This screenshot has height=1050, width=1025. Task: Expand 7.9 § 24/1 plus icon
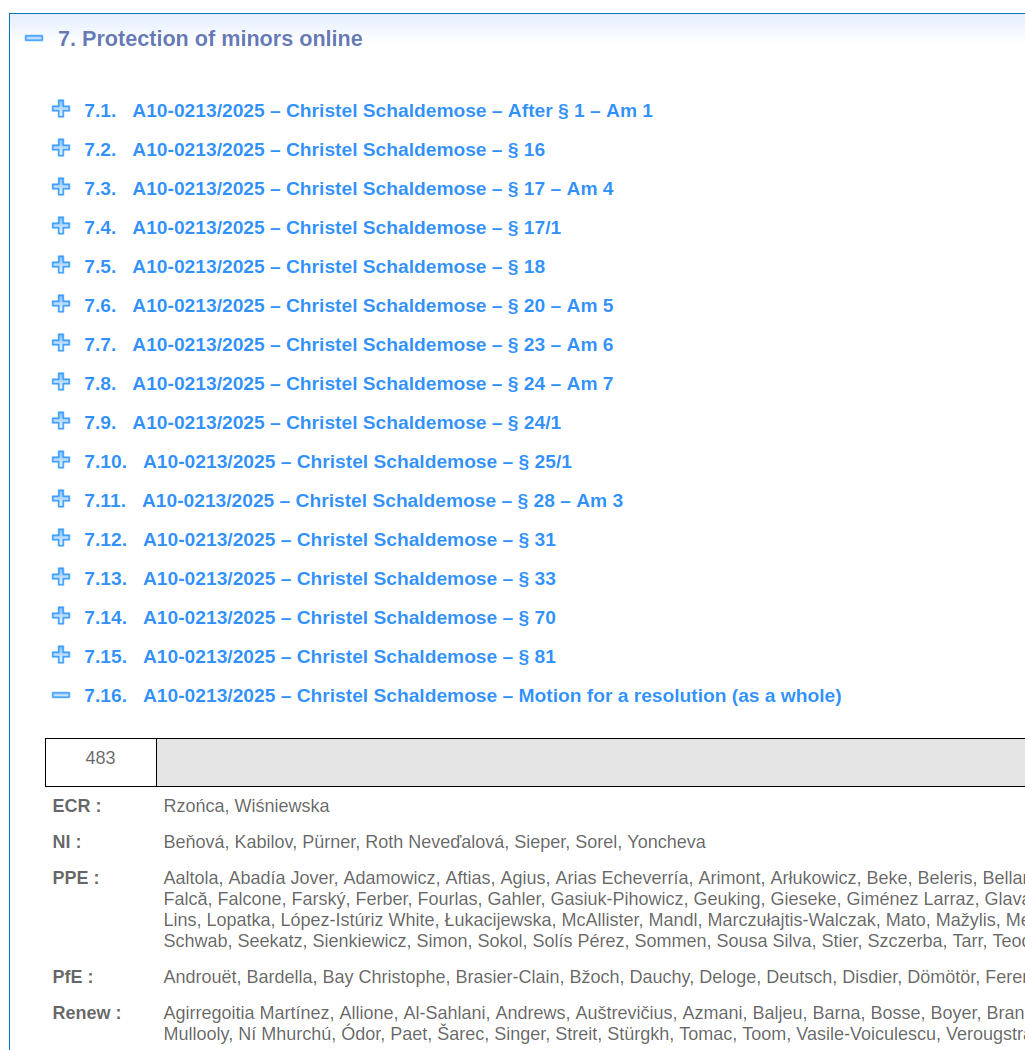pos(61,421)
